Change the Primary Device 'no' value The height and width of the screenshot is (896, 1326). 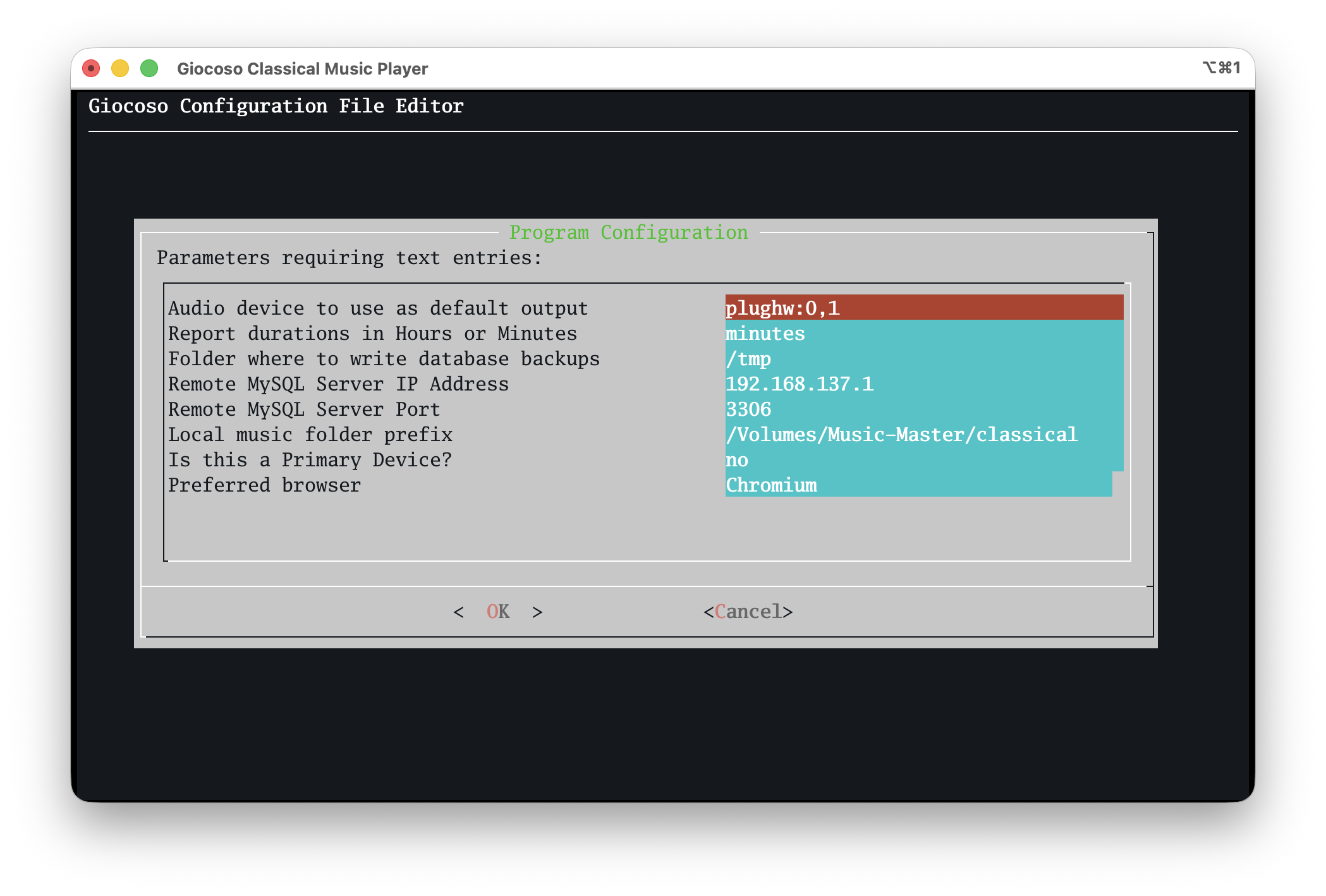point(923,459)
